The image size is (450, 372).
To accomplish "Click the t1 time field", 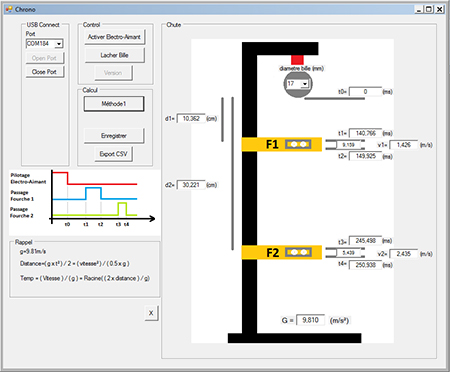I will [x=365, y=133].
